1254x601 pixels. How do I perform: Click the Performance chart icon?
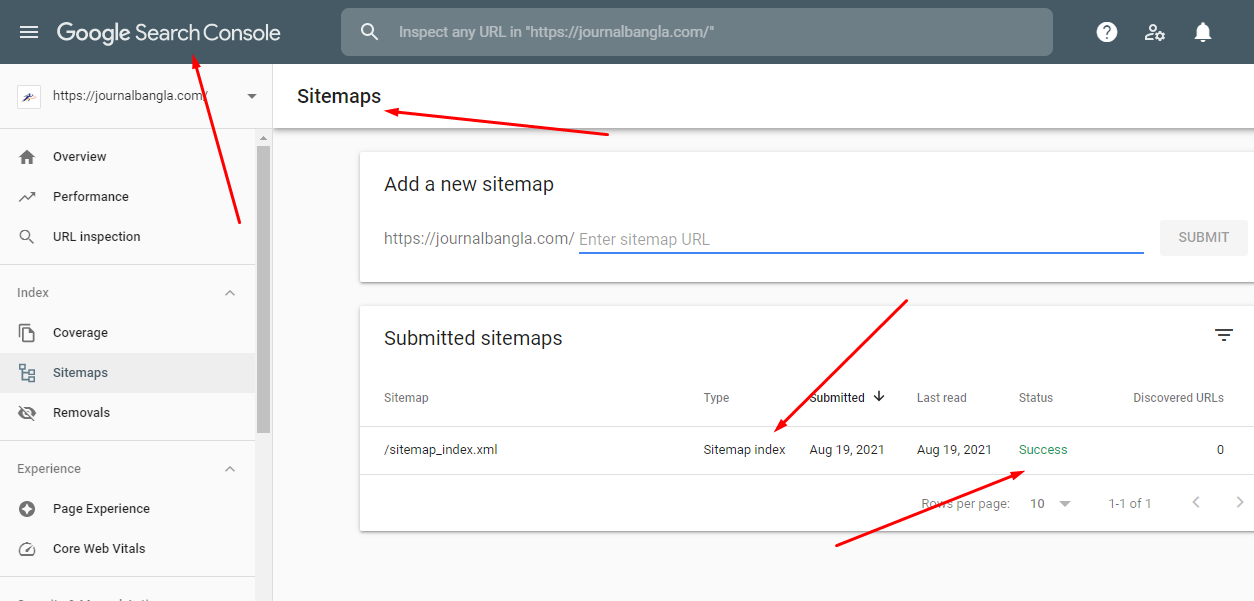(26, 196)
